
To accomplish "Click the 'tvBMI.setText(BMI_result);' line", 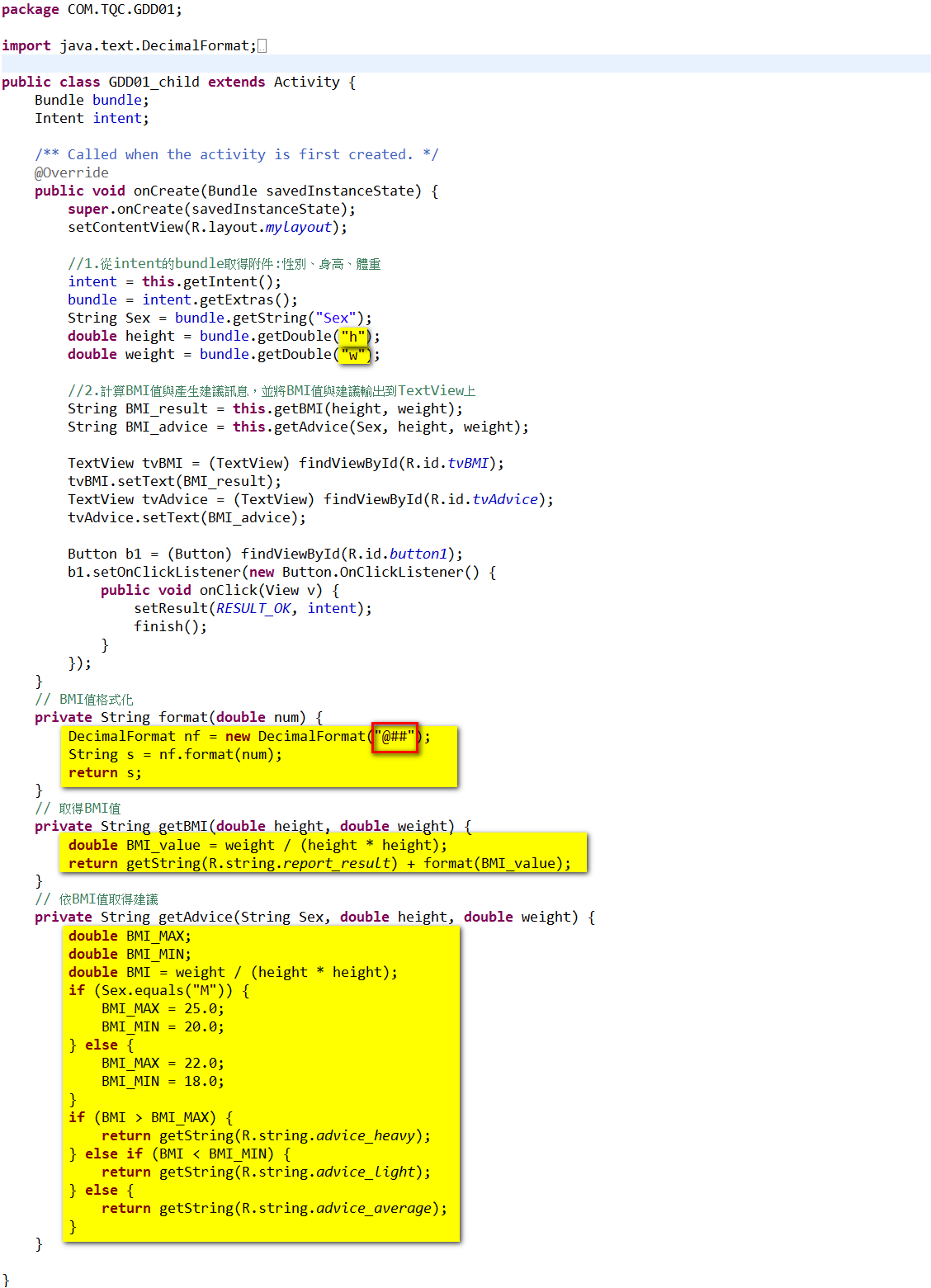I will [x=175, y=482].
